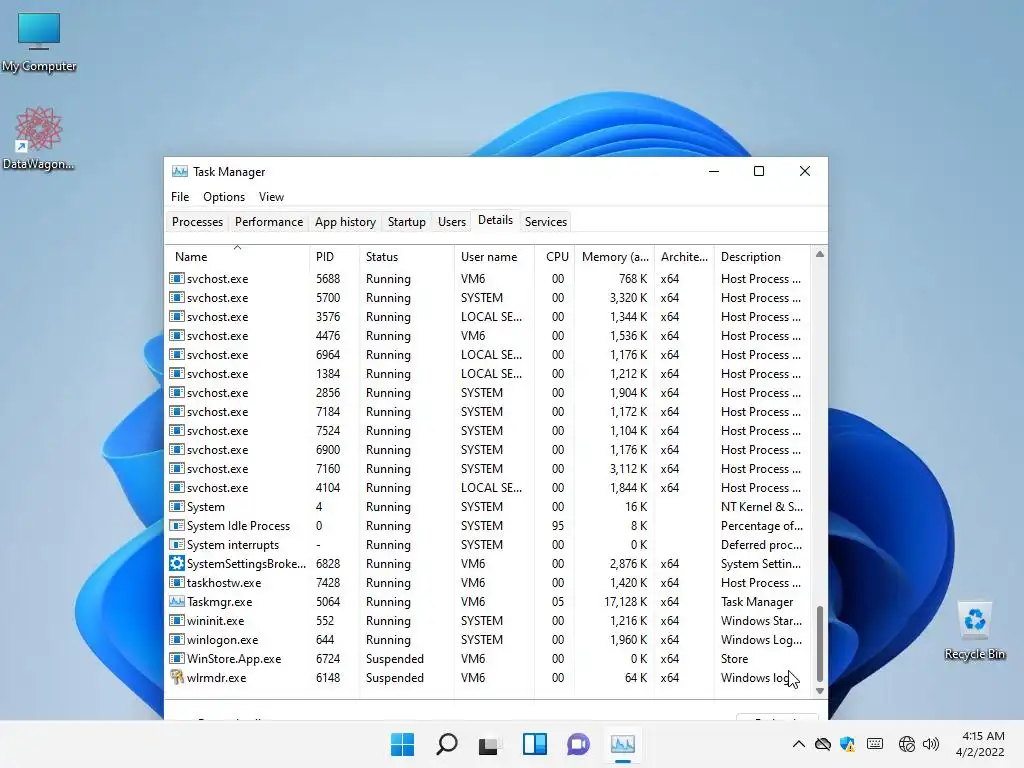Click PID 6828 cell
The image size is (1024, 768).
(328, 564)
